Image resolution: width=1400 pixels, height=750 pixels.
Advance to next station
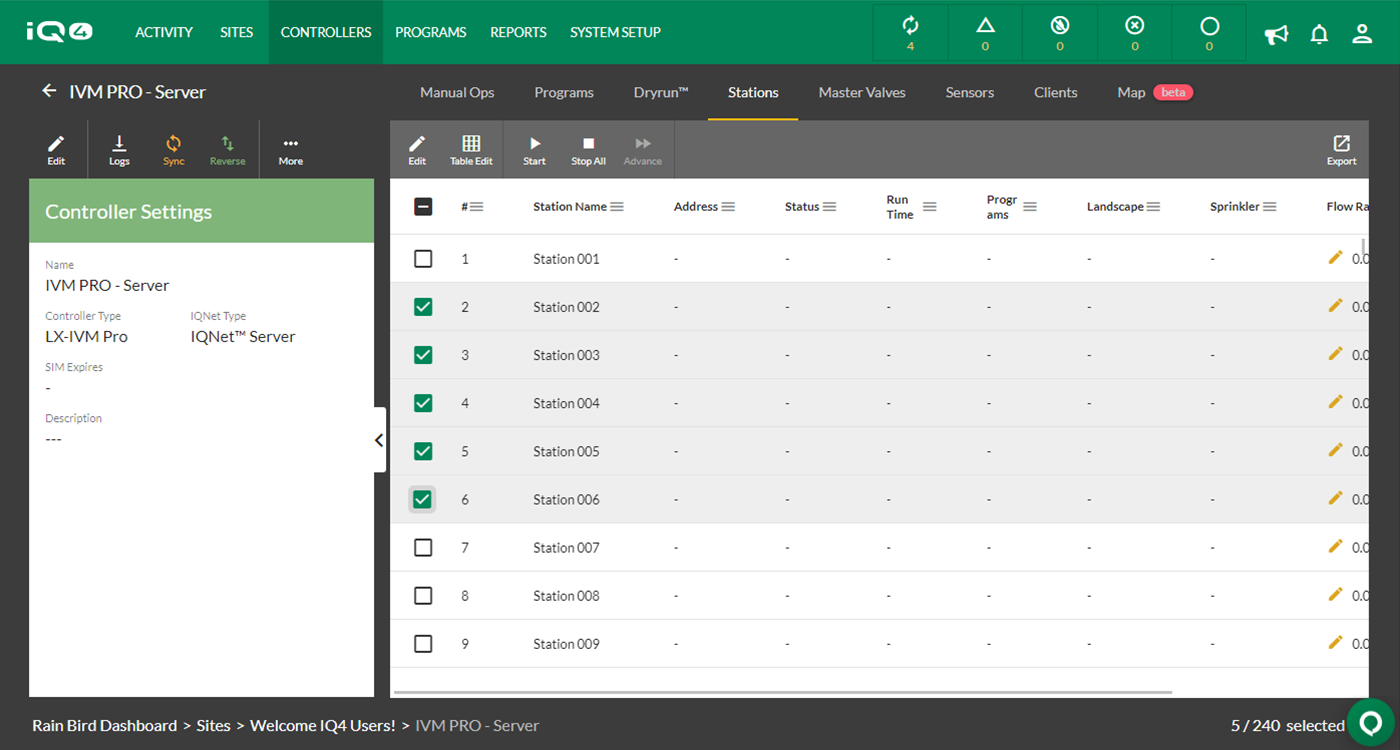tap(643, 150)
